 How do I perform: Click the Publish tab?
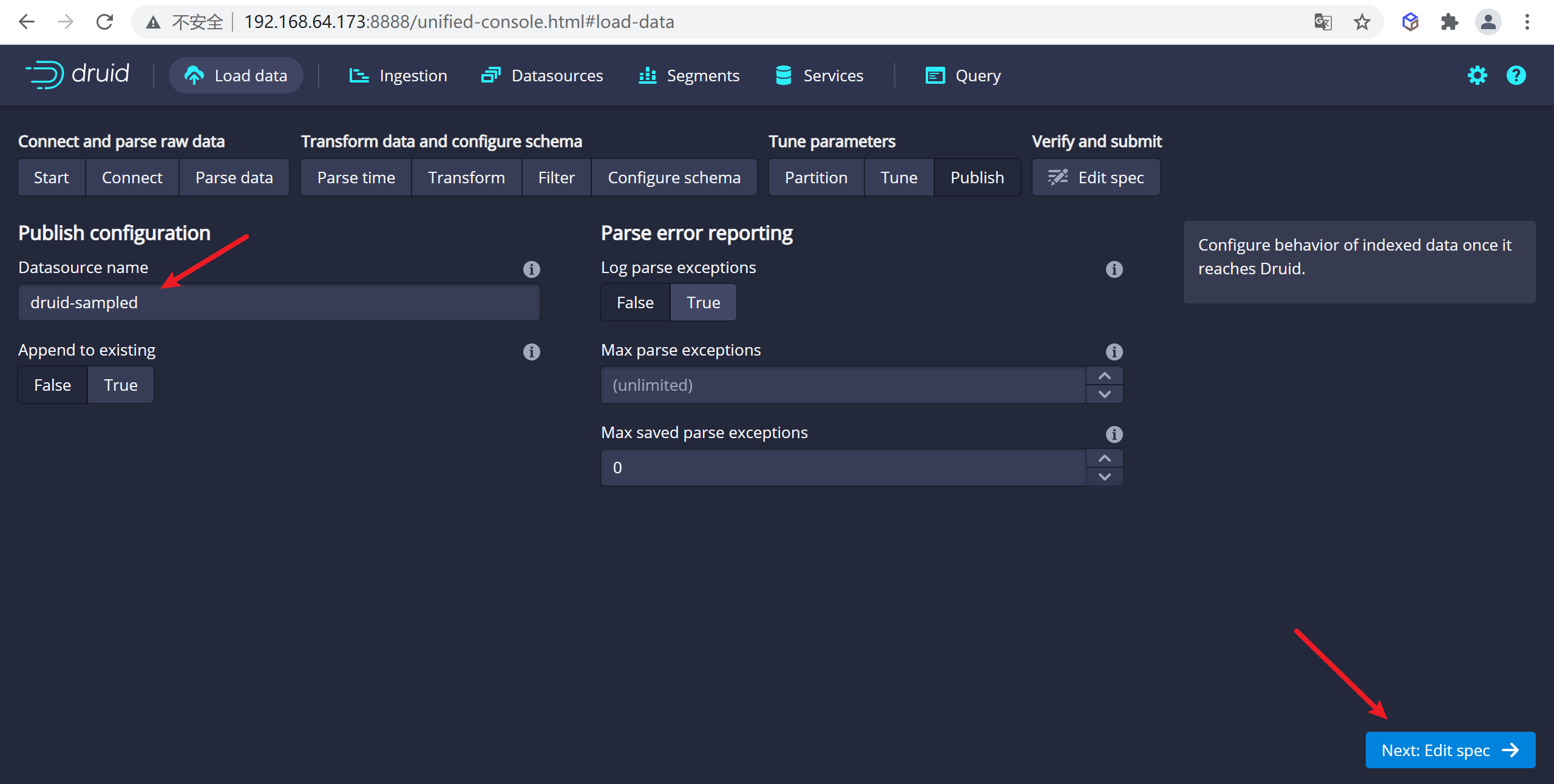click(x=977, y=177)
